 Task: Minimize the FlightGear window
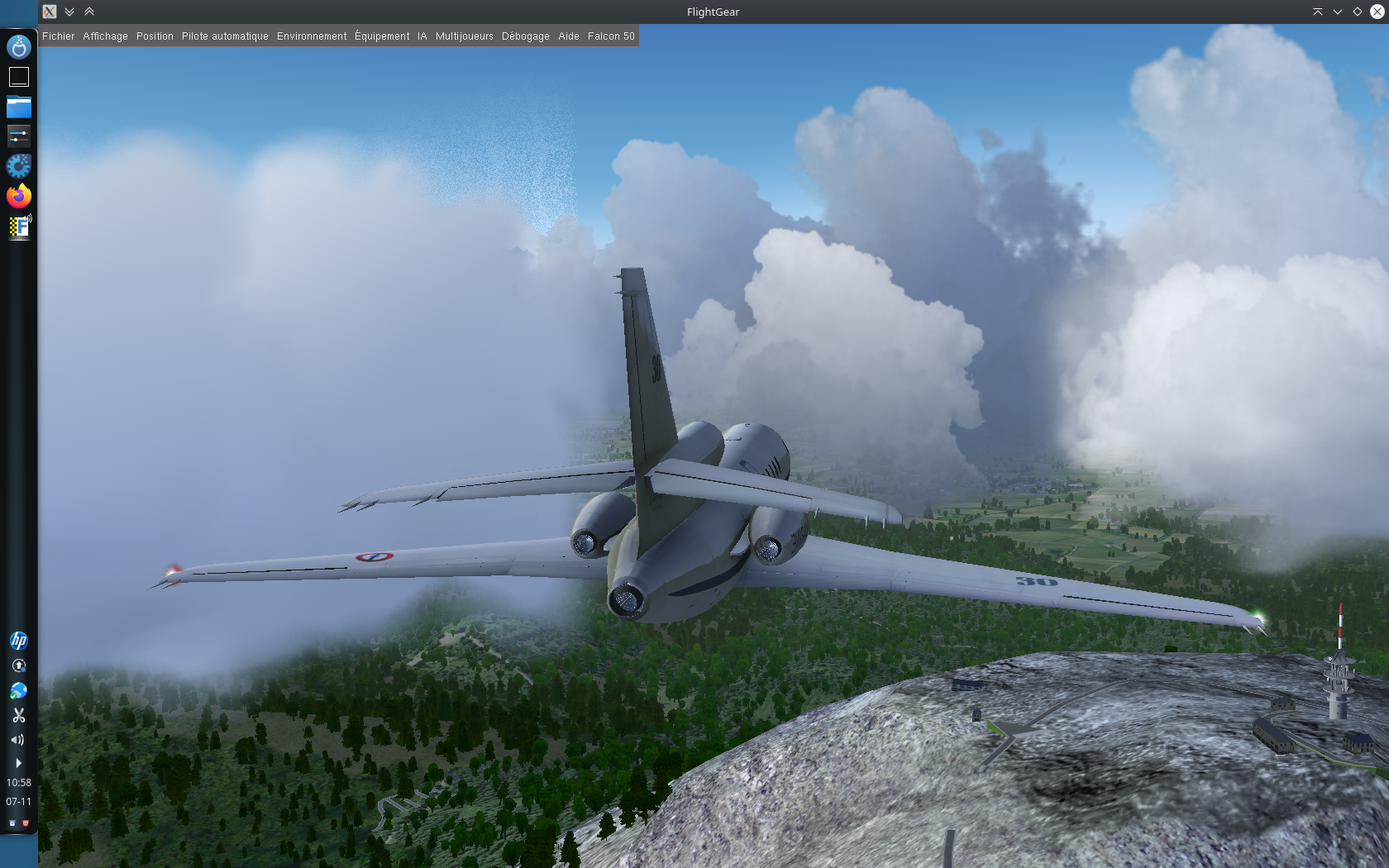(x=1337, y=12)
